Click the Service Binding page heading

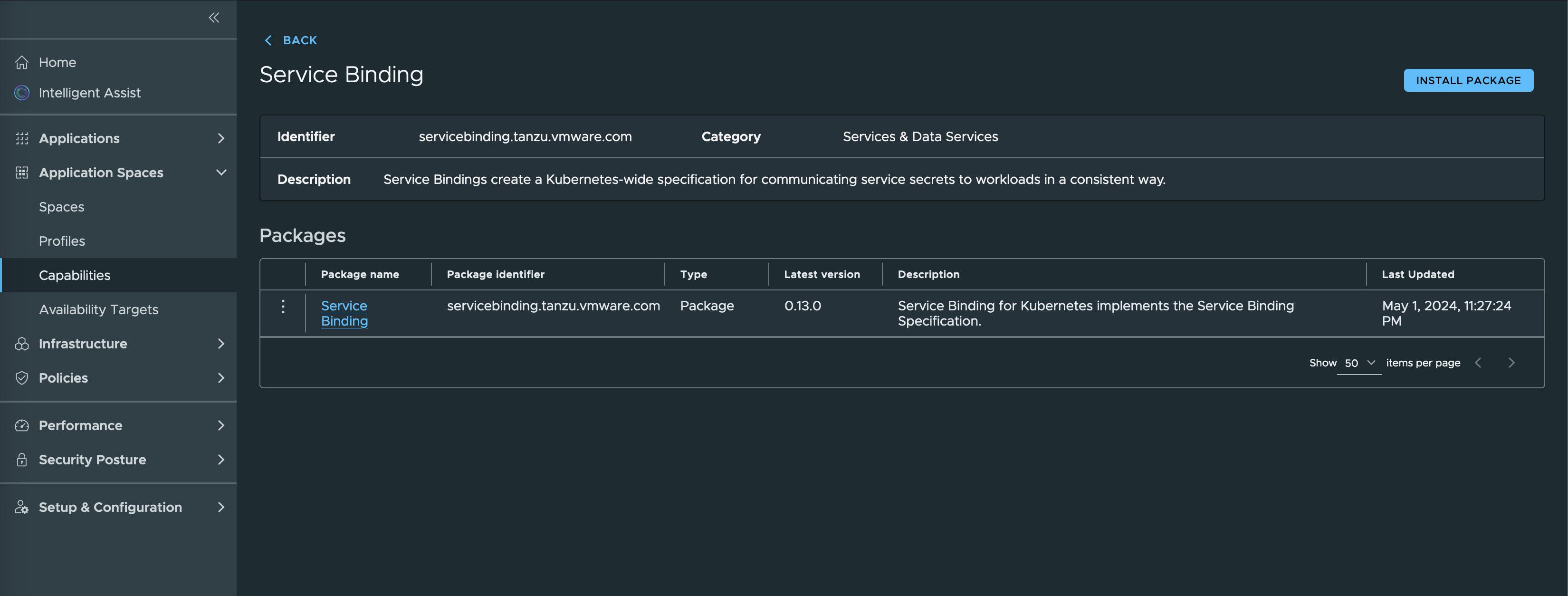coord(341,74)
